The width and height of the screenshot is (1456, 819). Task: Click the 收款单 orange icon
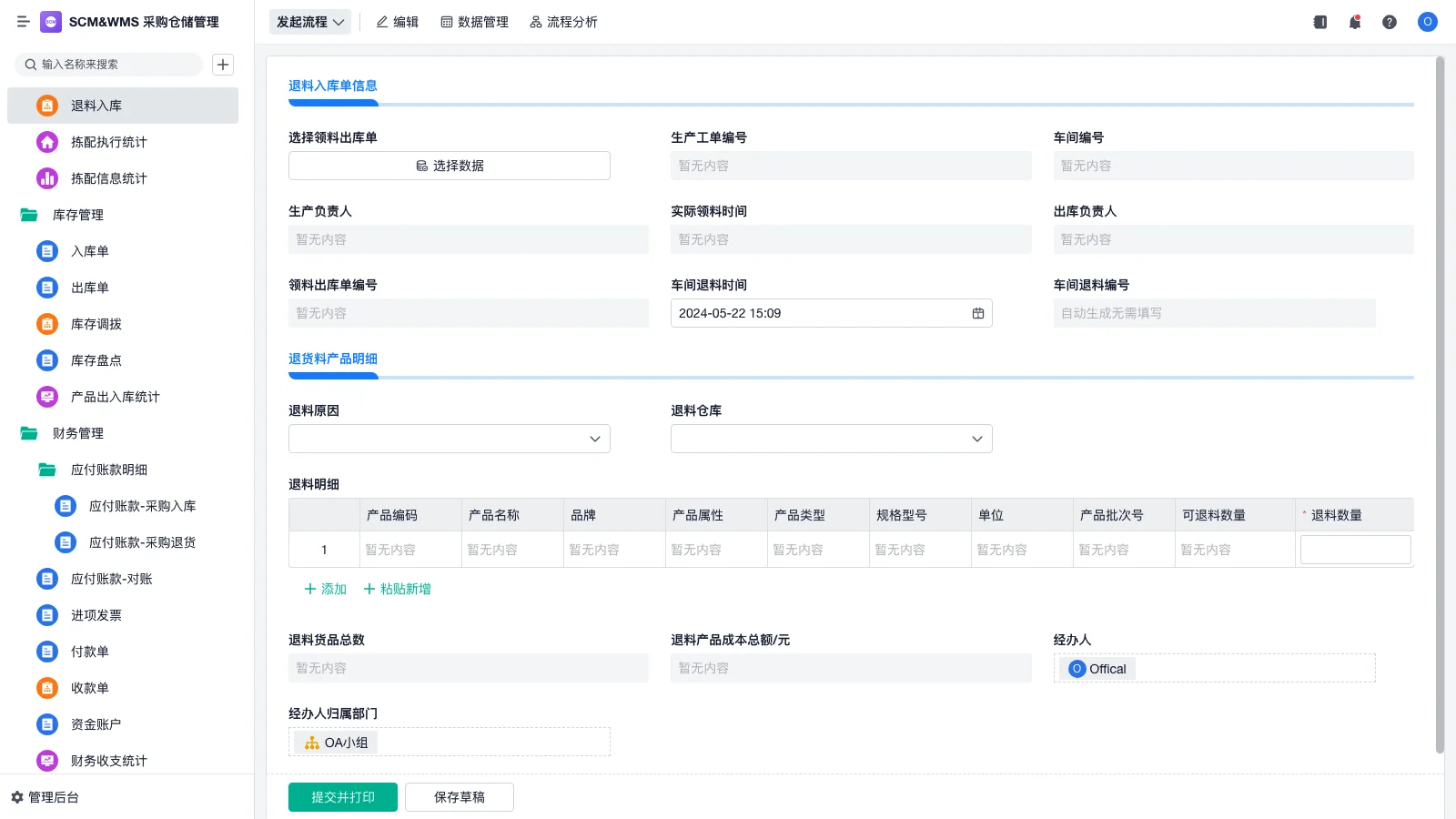coord(47,688)
